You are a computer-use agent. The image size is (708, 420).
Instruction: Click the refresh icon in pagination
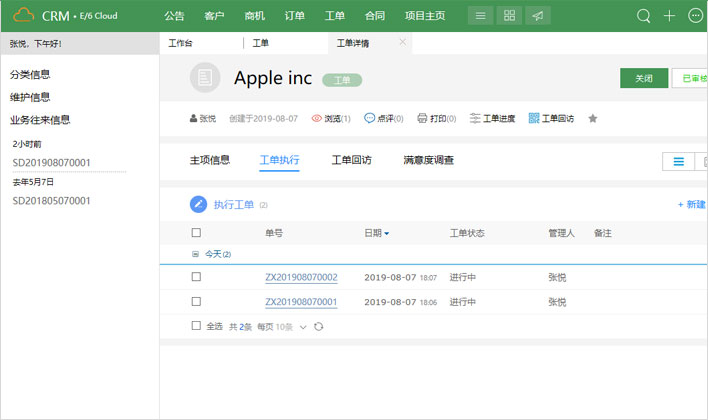319,327
